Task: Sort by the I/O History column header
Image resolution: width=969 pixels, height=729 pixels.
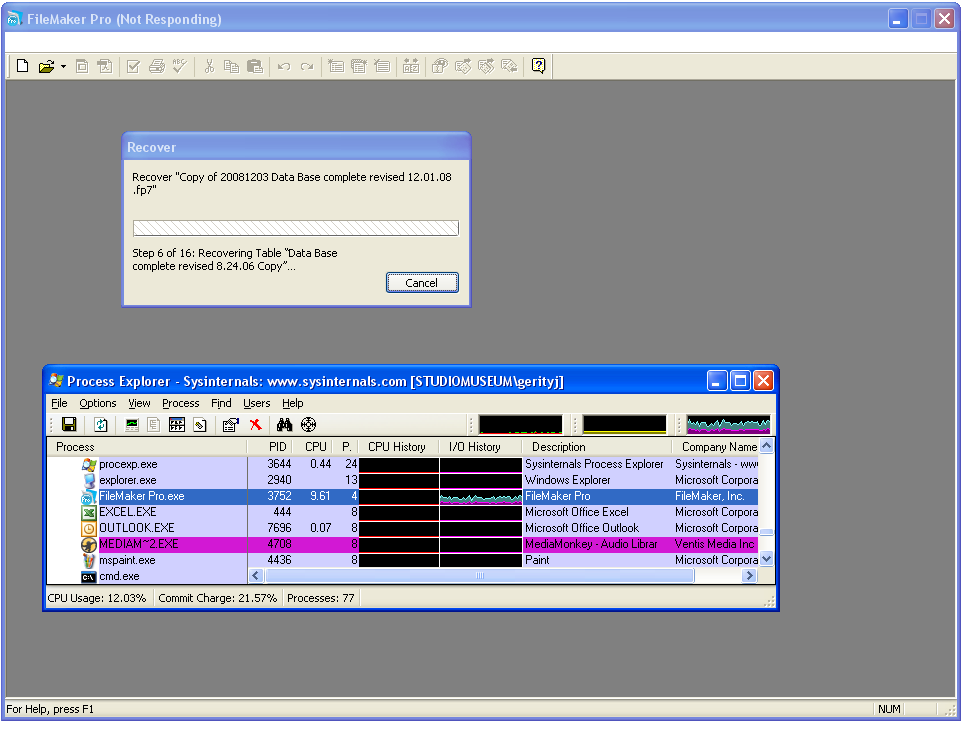Action: click(x=480, y=447)
